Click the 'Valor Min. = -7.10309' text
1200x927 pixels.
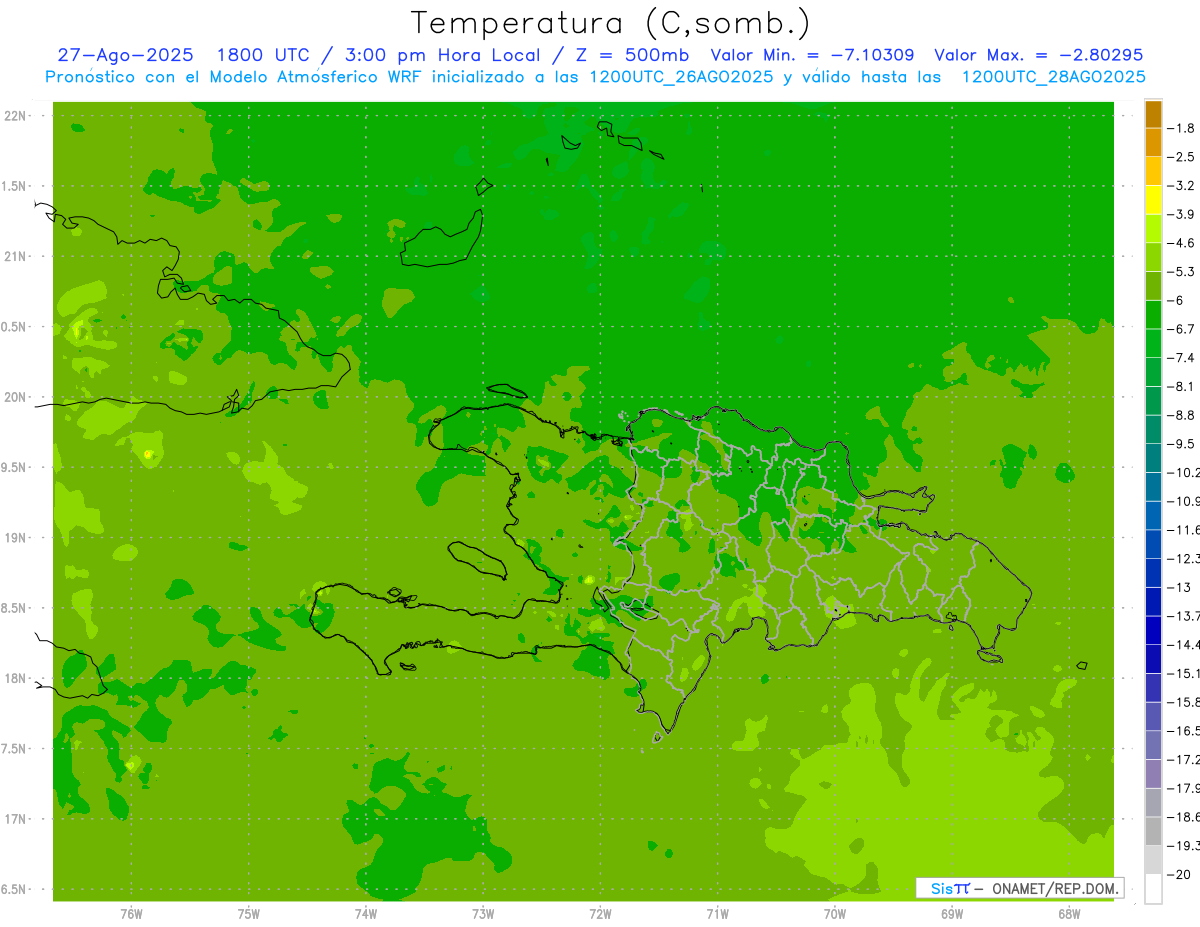[812, 55]
